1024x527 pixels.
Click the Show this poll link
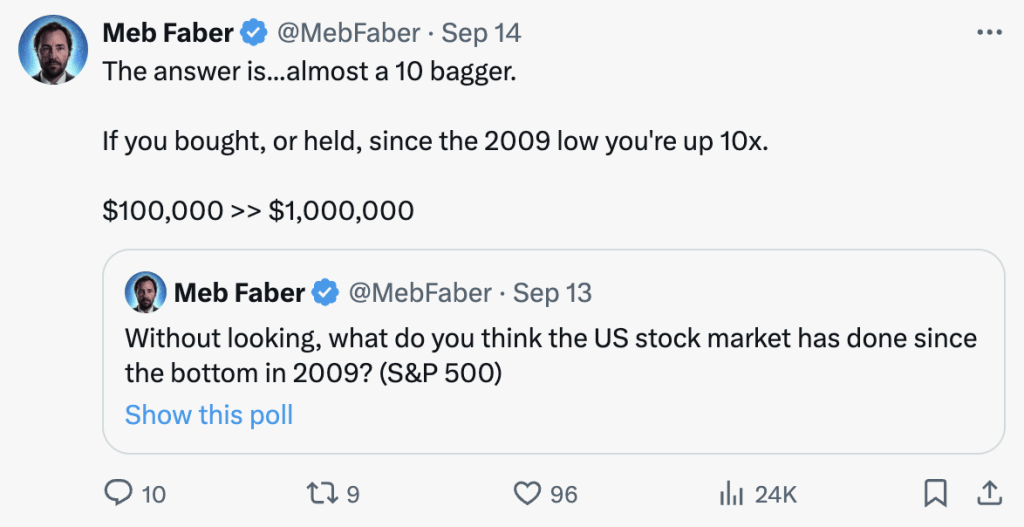[x=209, y=415]
